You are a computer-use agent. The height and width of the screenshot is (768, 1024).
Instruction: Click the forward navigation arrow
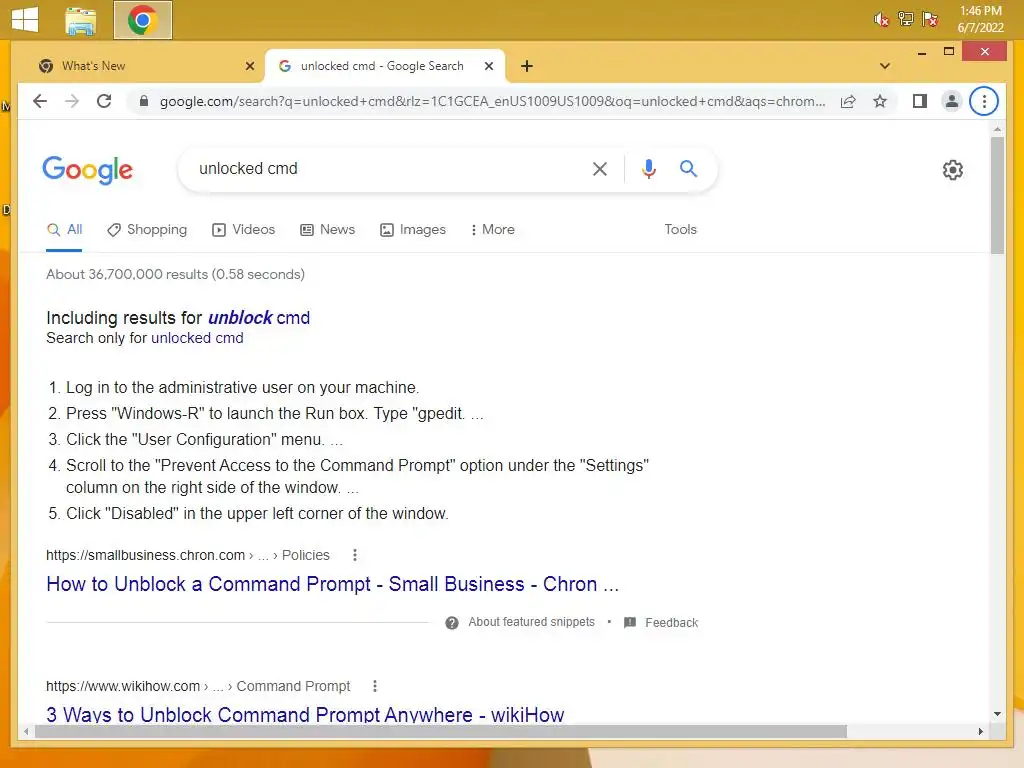point(72,101)
